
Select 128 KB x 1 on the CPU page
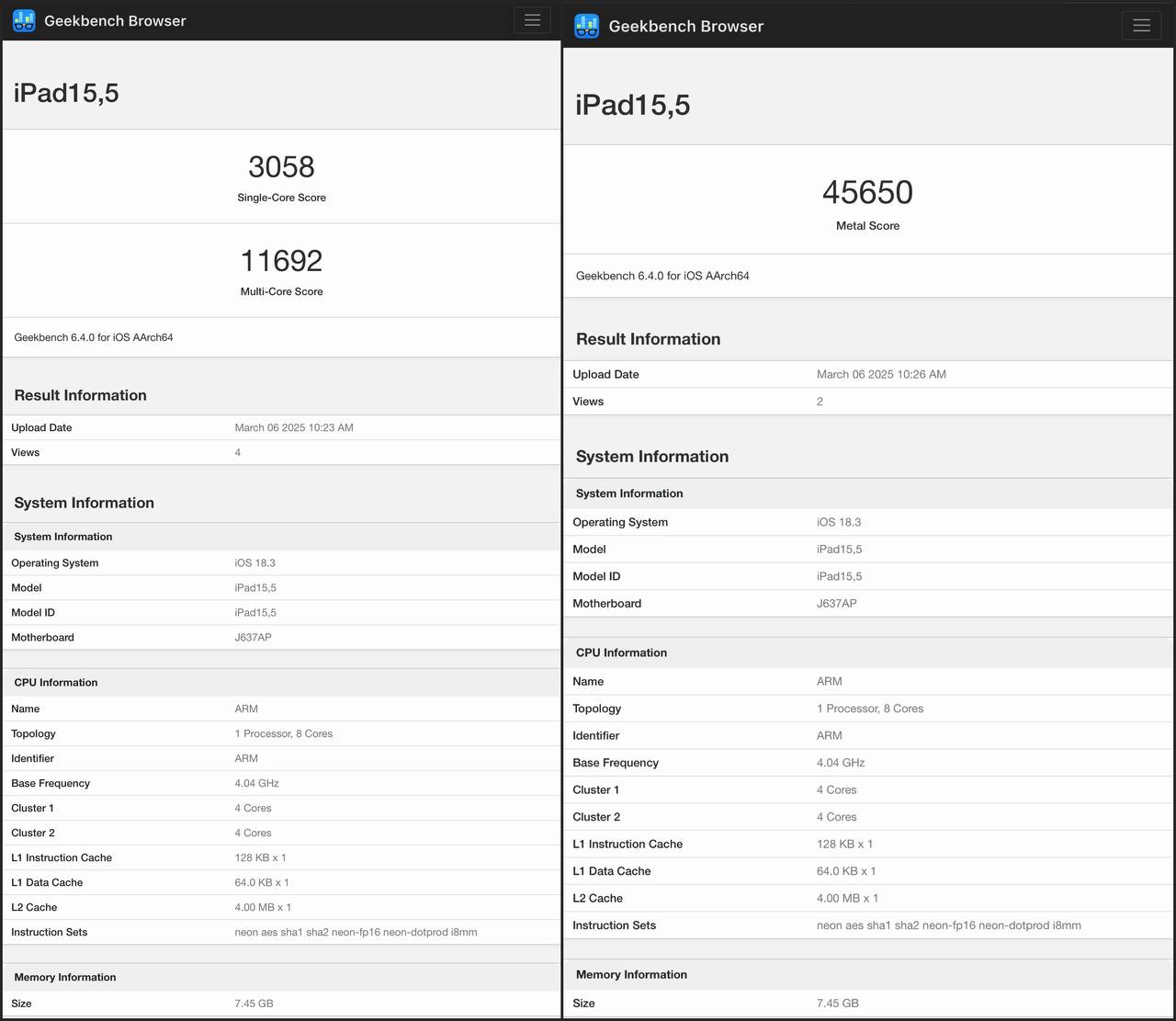260,857
